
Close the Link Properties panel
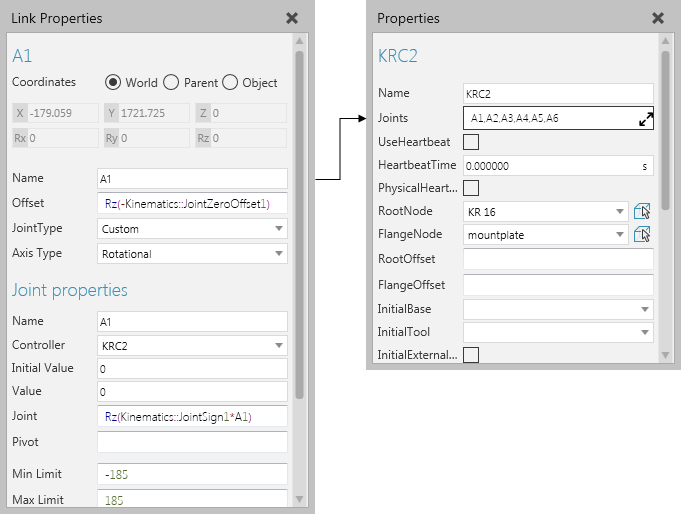291,18
